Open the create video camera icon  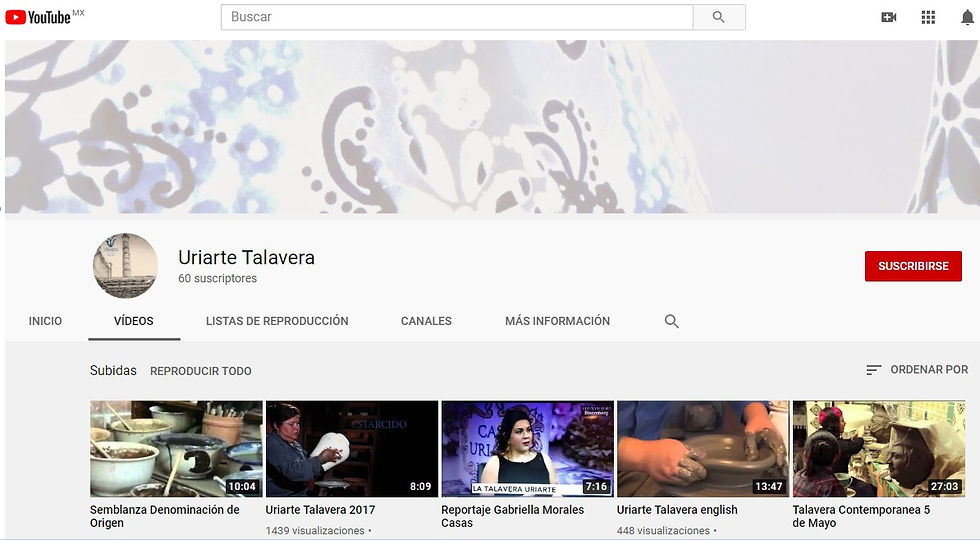(x=889, y=18)
